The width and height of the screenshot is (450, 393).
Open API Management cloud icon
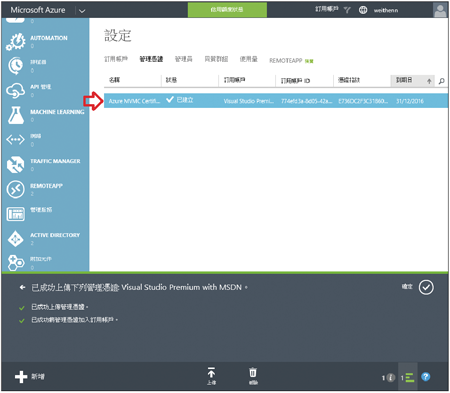[x=15, y=90]
